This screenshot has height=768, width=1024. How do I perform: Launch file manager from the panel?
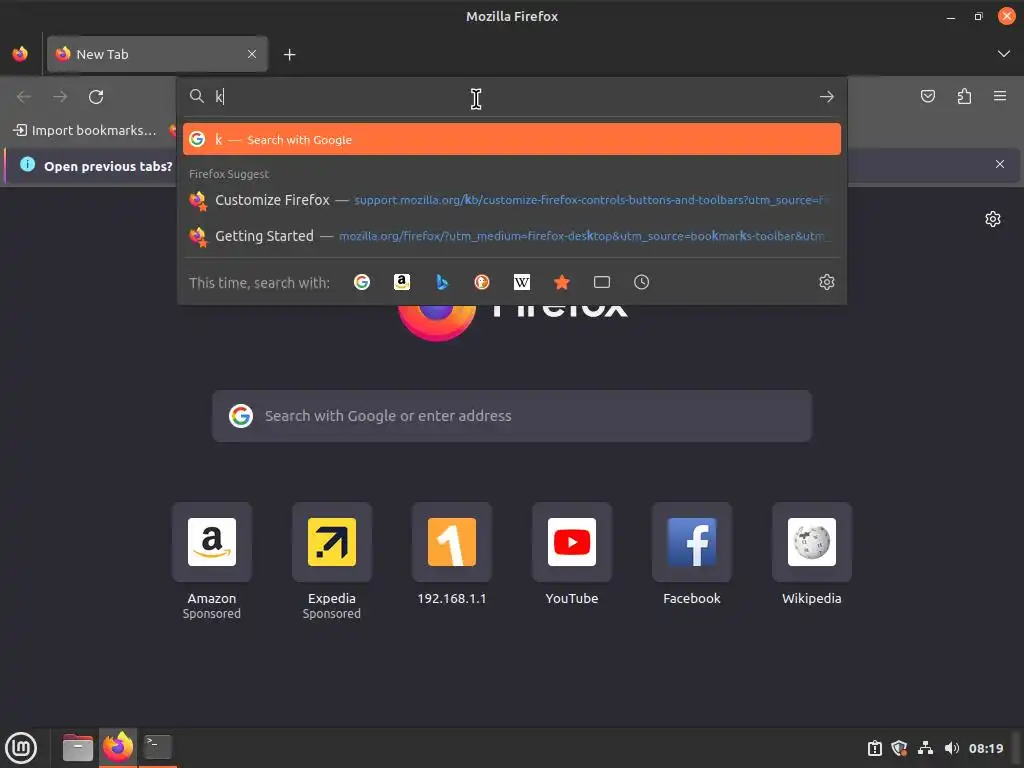pyautogui.click(x=78, y=748)
